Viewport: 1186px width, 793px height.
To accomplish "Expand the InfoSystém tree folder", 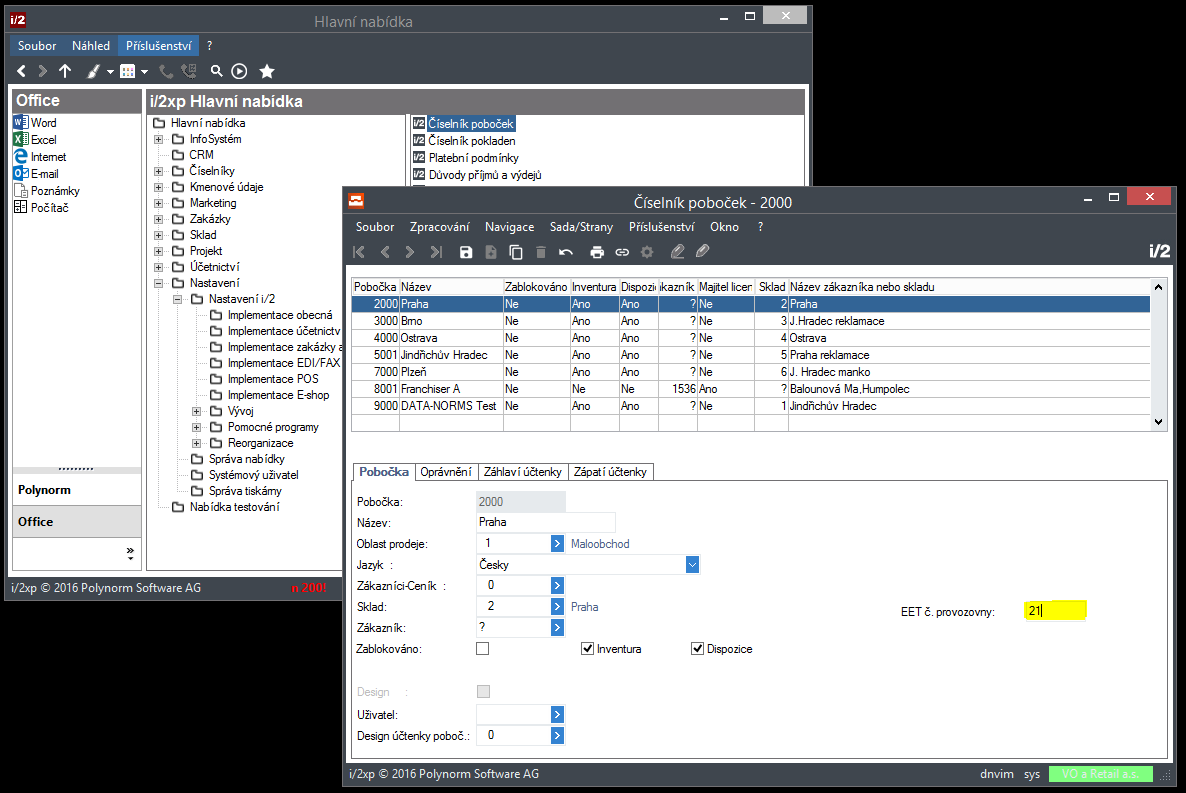I will (158, 139).
